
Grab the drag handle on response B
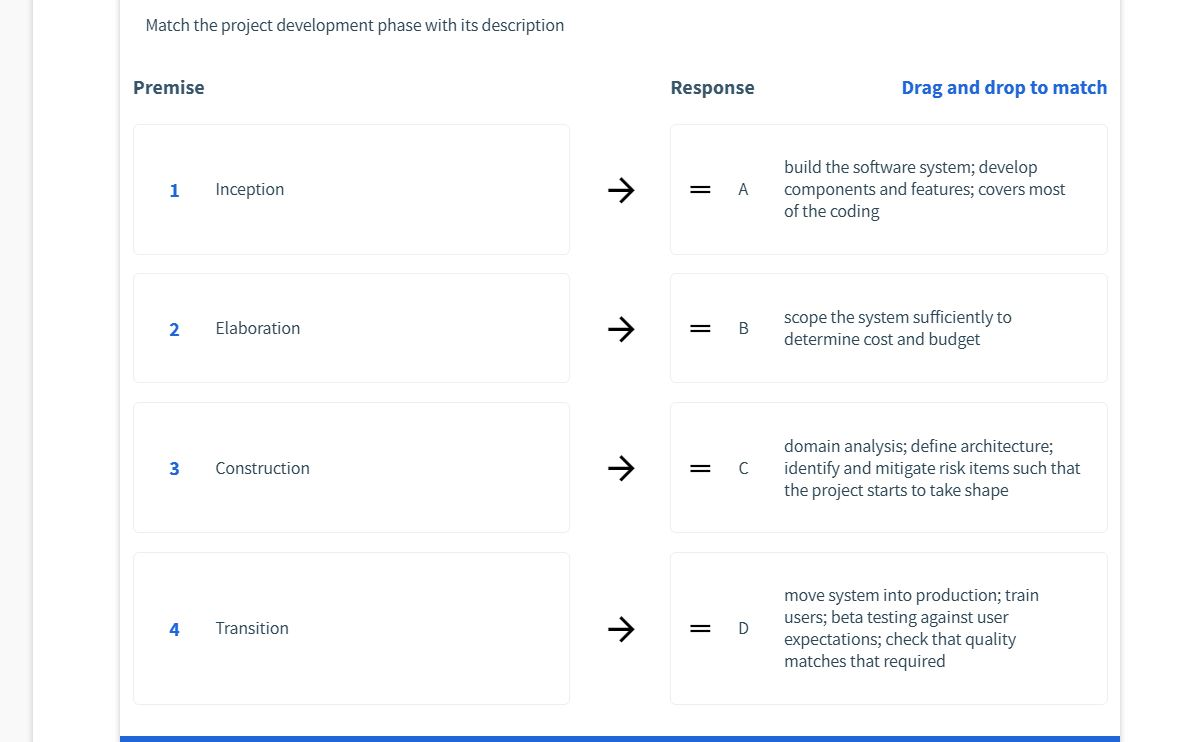700,328
